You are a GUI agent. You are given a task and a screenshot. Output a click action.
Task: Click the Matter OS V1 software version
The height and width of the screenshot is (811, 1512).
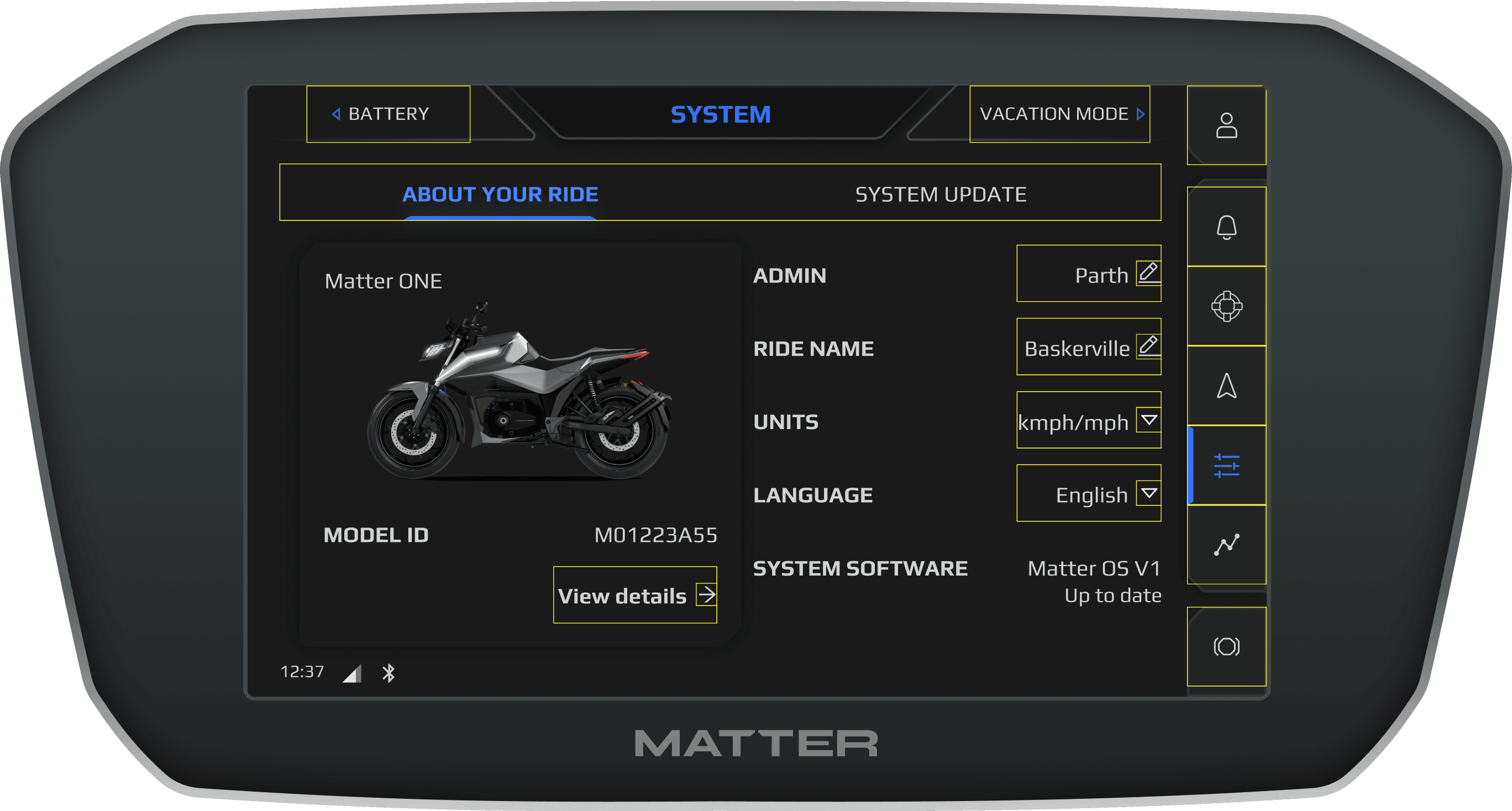(x=1094, y=568)
